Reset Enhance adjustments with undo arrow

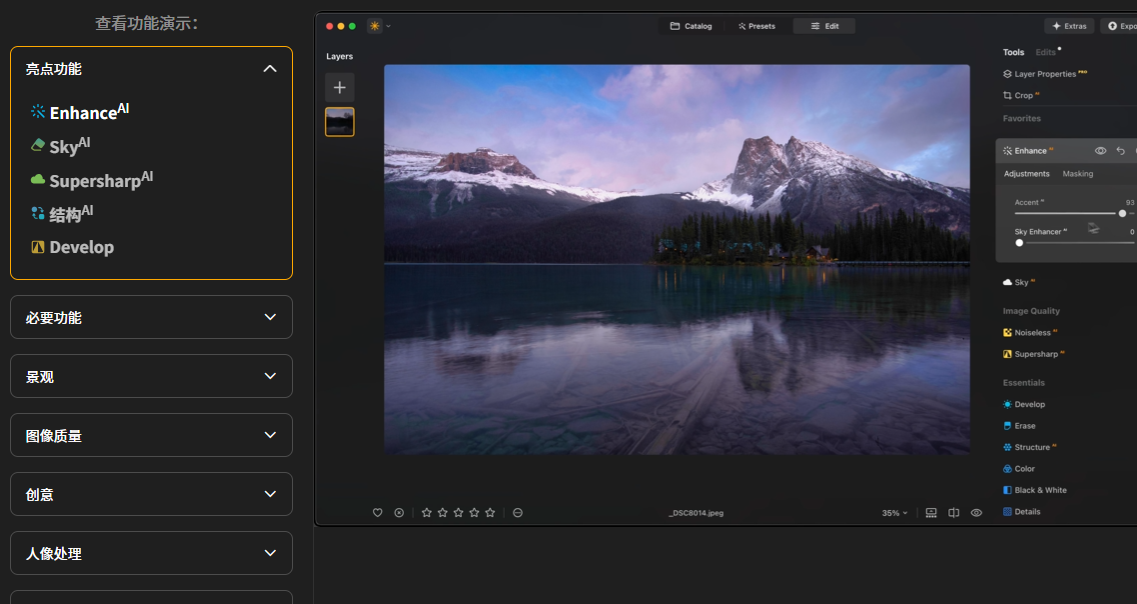point(1120,151)
